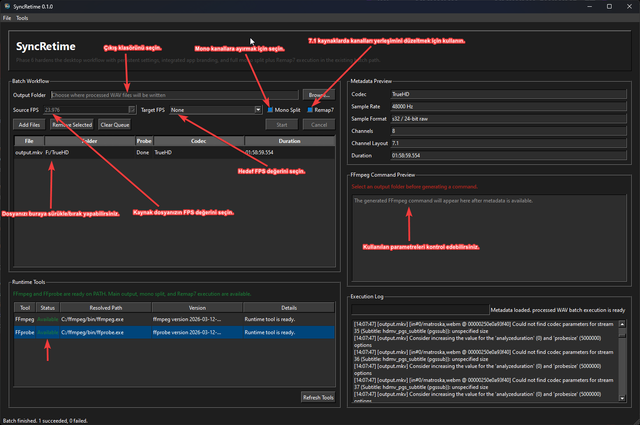640x425 pixels.
Task: Click the Output Folder input field
Action: pyautogui.click(x=175, y=95)
